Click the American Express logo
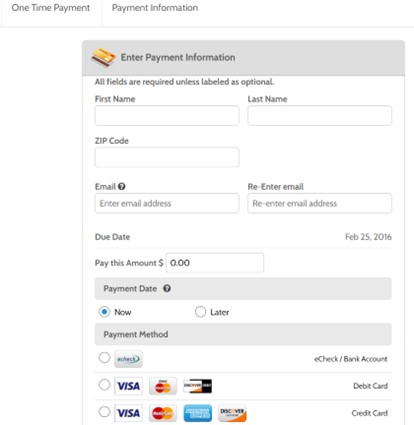Viewport: 414px width, 425px height. 198,413
